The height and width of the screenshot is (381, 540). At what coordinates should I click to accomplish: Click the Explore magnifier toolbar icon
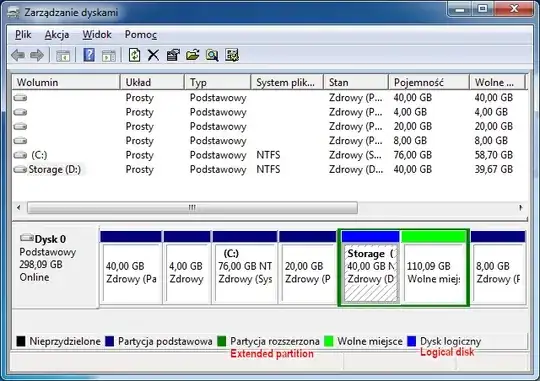point(212,55)
